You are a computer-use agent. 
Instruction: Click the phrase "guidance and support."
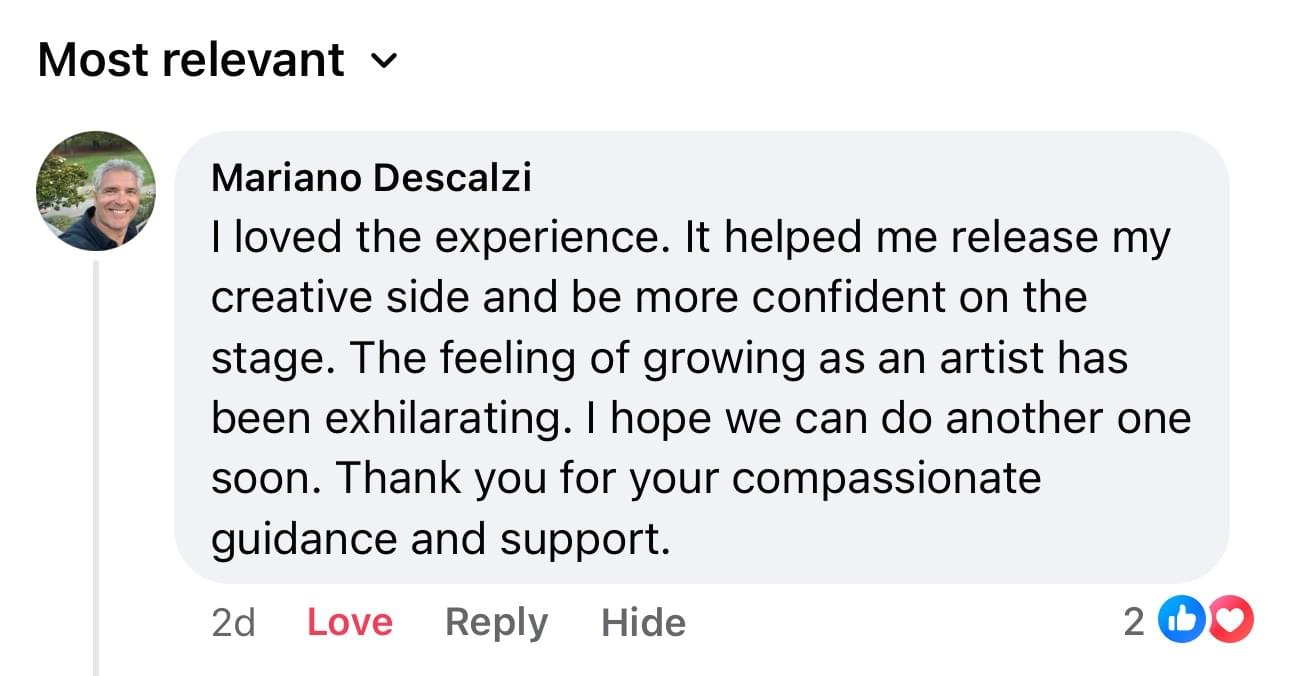439,539
